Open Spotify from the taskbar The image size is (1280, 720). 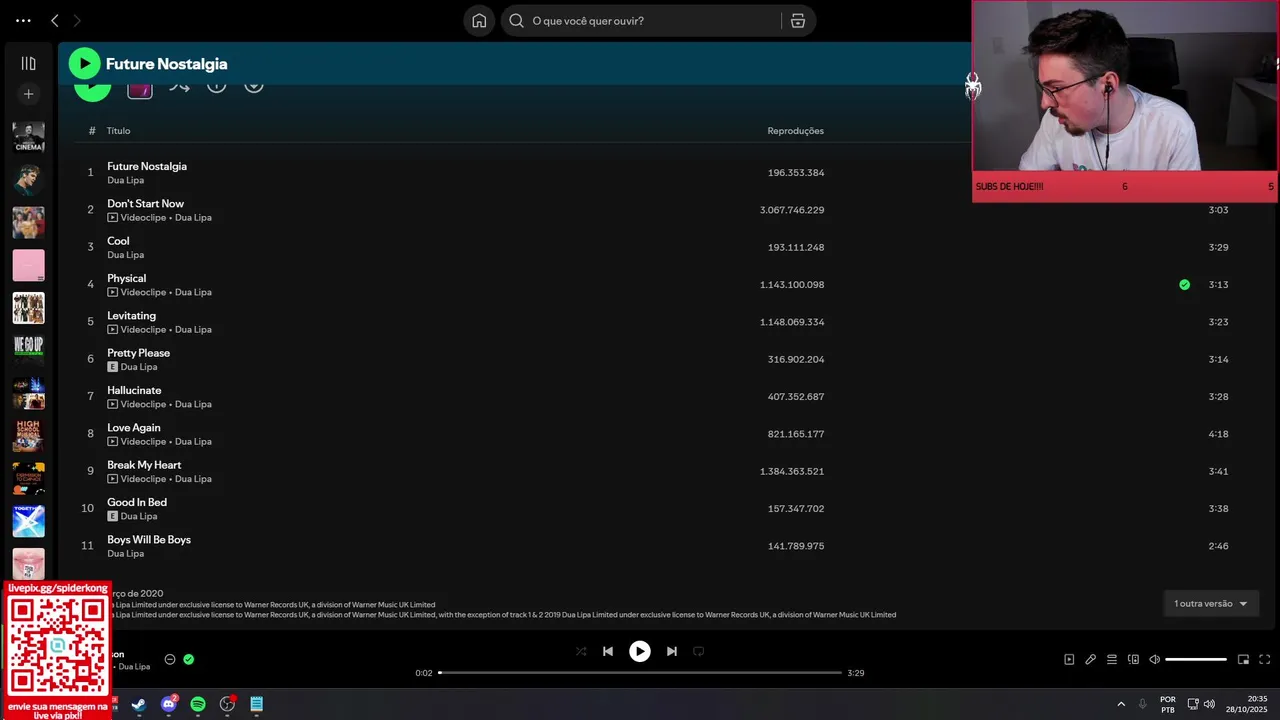pos(198,704)
